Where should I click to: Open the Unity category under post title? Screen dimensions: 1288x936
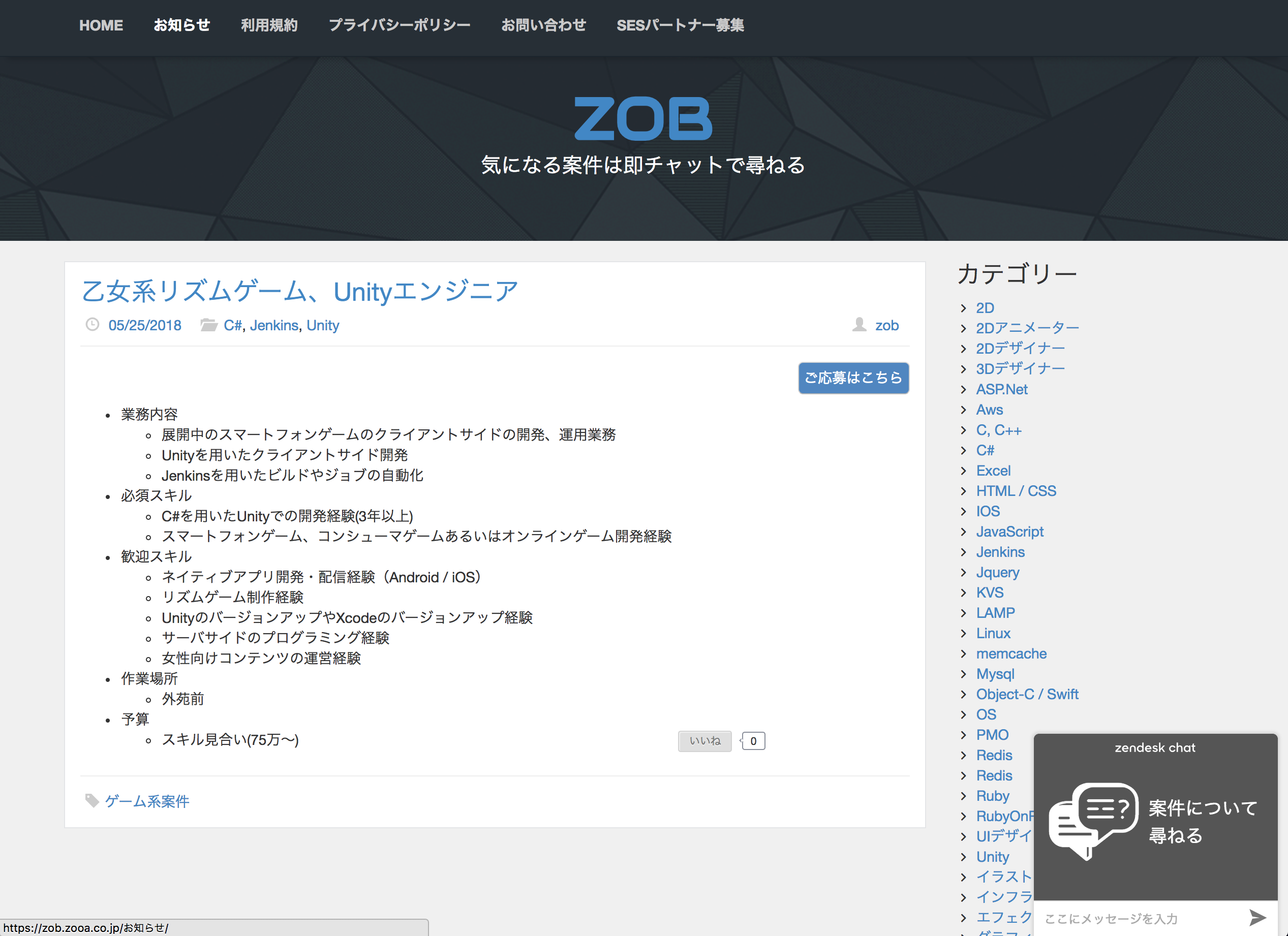click(x=323, y=325)
